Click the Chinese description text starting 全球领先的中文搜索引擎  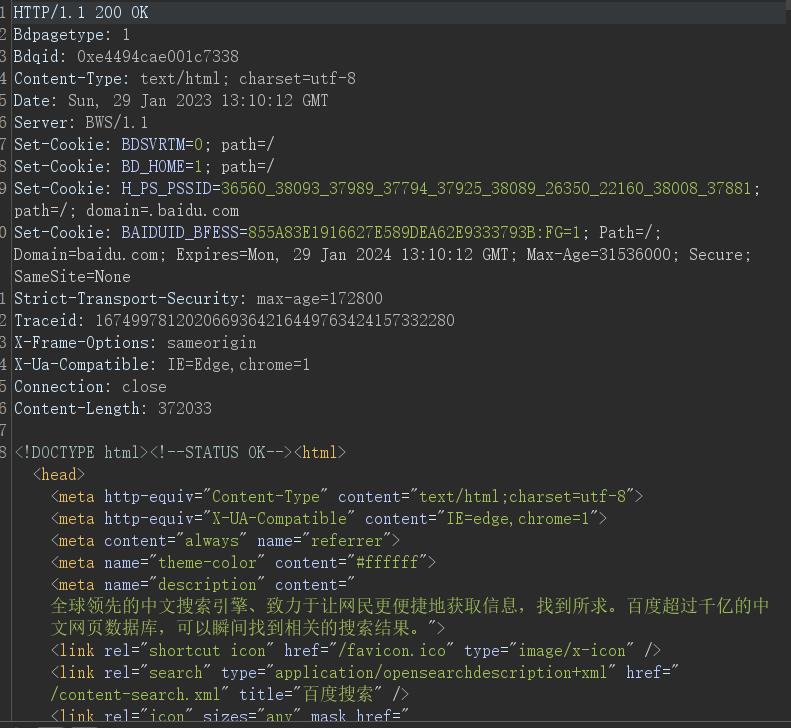410,605
